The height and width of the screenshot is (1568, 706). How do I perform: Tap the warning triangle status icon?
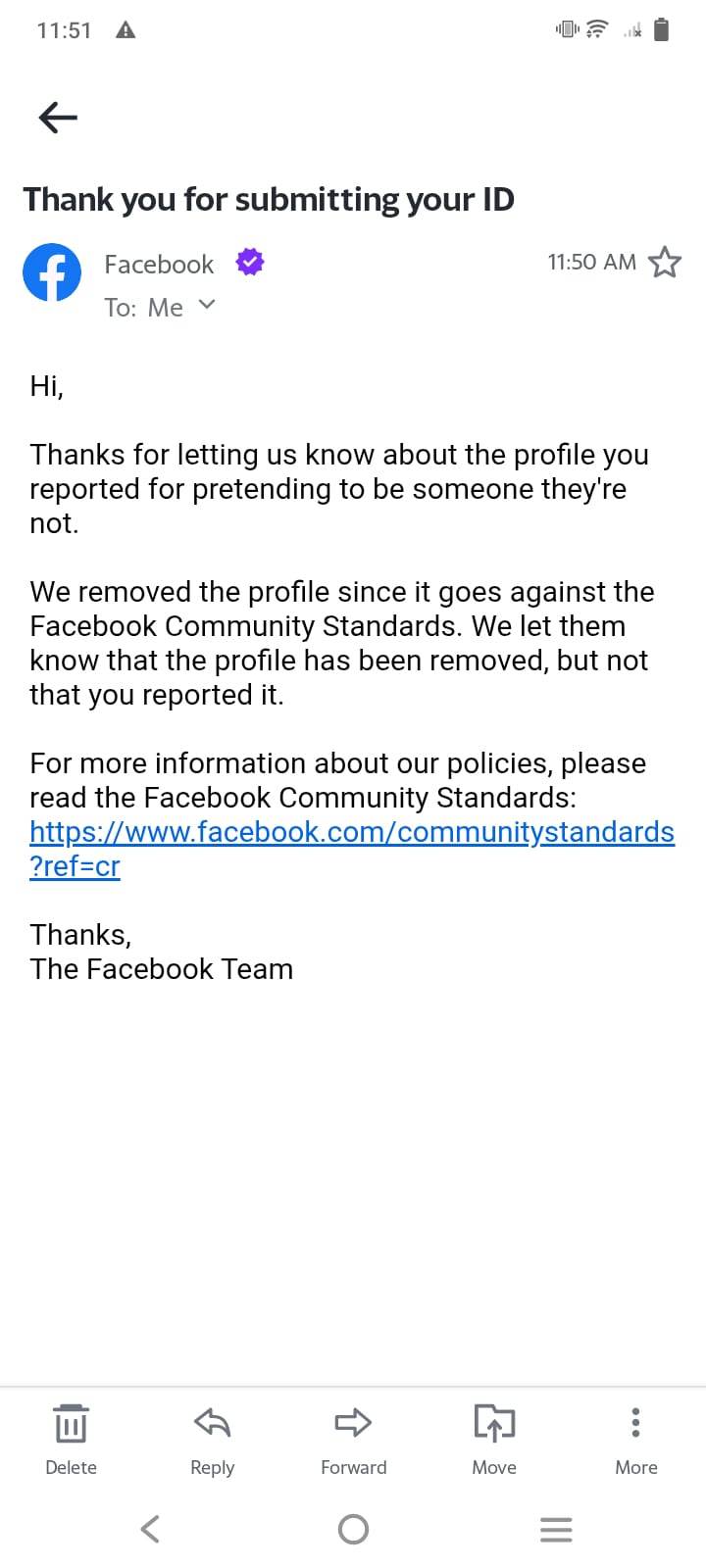pyautogui.click(x=126, y=30)
